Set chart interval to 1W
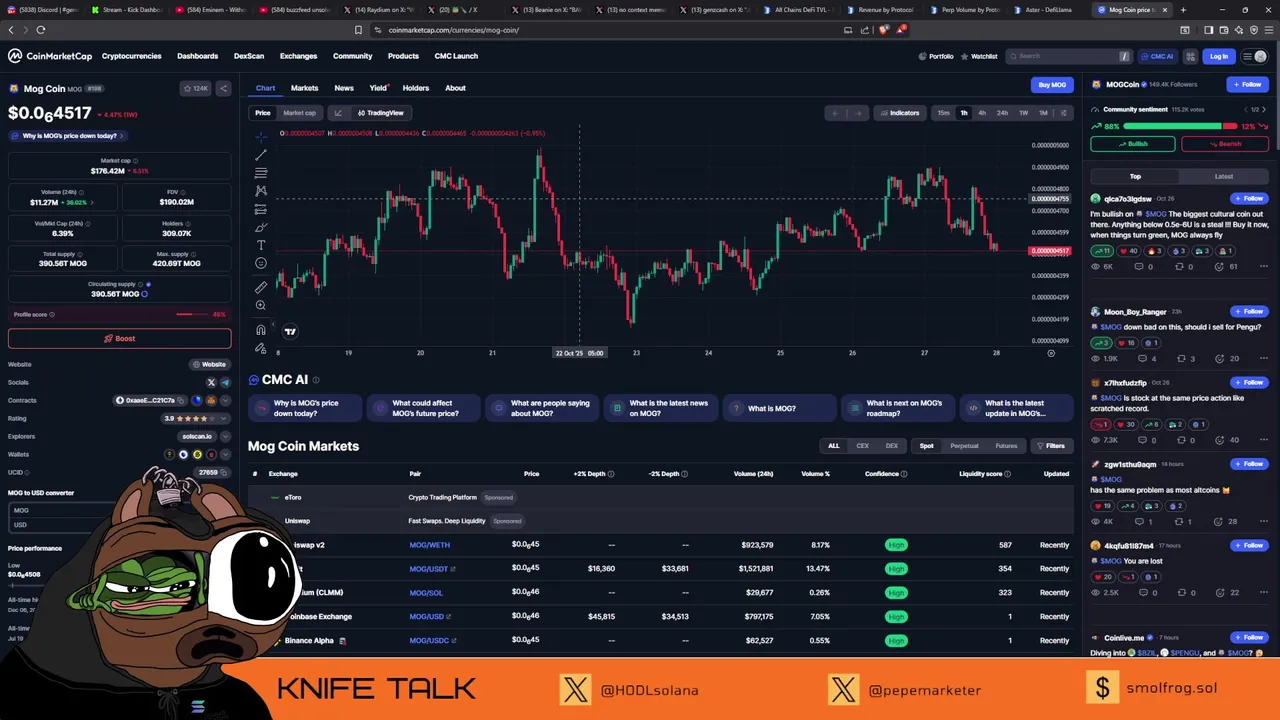 [x=1023, y=113]
